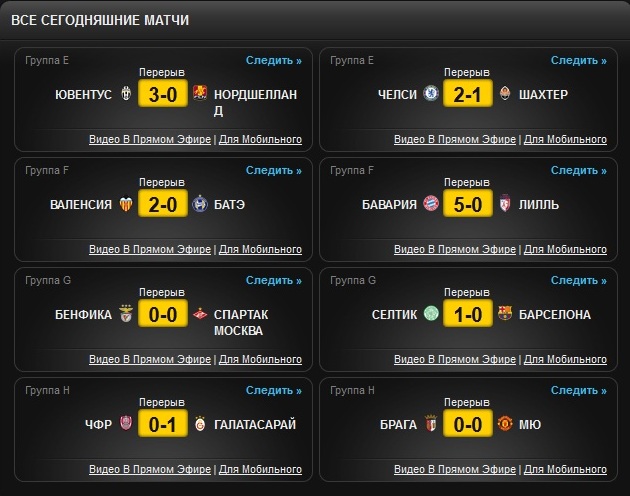This screenshot has width=630, height=496.
Task: Follow the Bayern vs Lille match
Action: (x=578, y=171)
